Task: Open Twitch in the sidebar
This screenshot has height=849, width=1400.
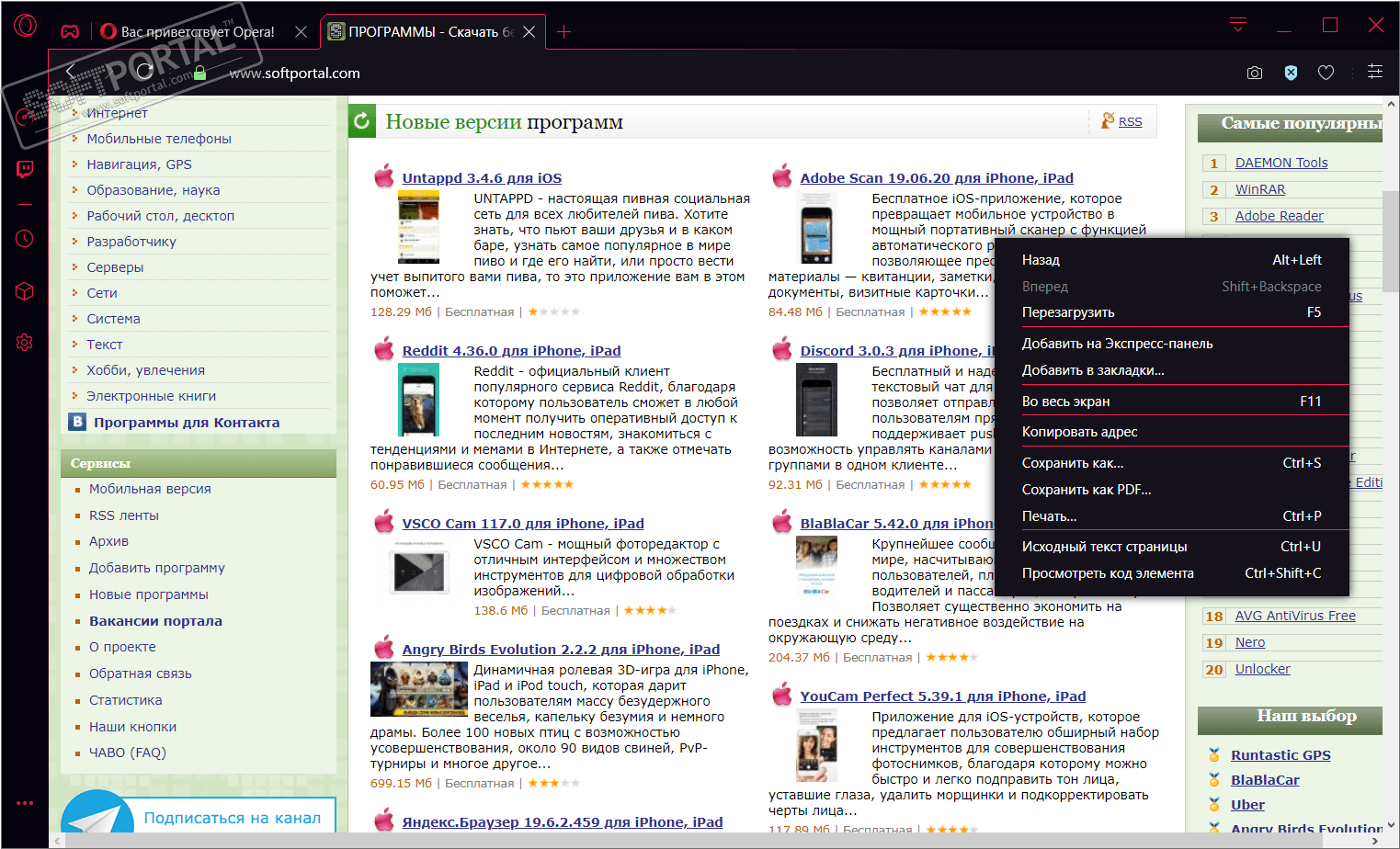Action: [x=25, y=169]
